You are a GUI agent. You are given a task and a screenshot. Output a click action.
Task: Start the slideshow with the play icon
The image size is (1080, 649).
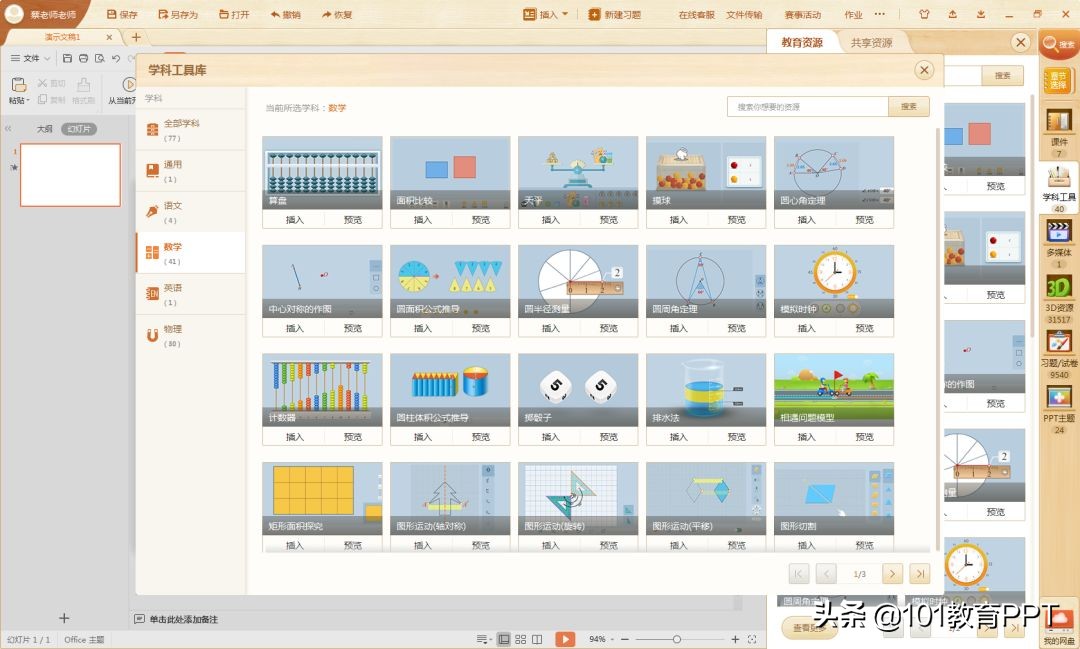click(x=564, y=637)
